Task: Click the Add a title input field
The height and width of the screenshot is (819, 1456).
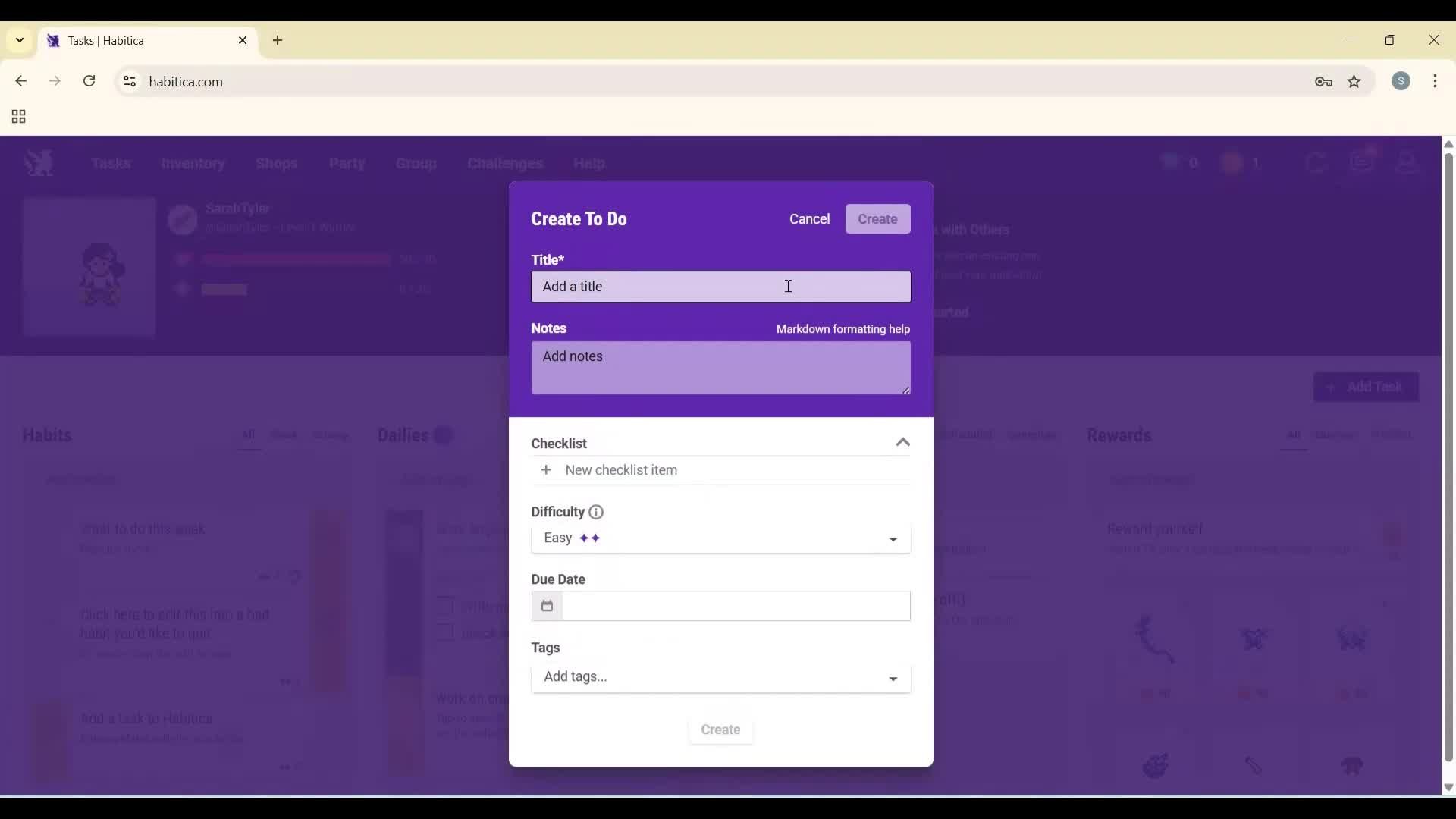Action: pyautogui.click(x=720, y=287)
